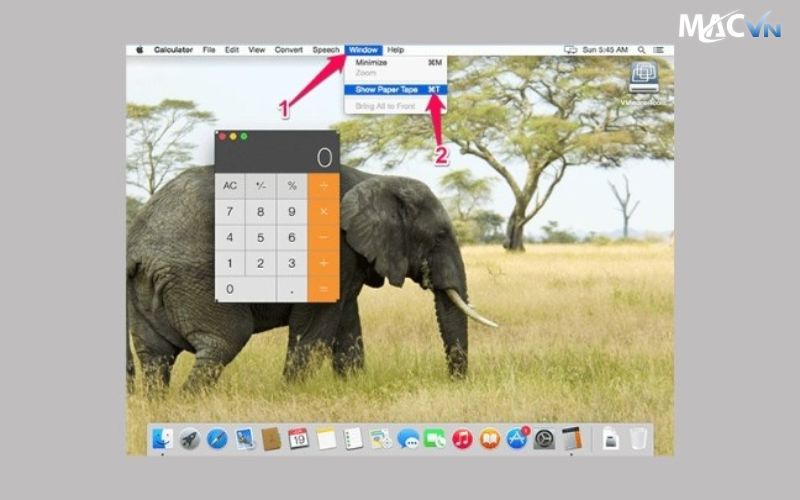Tap the orange plus key
Screen dimensions: 800x500
tap(323, 263)
